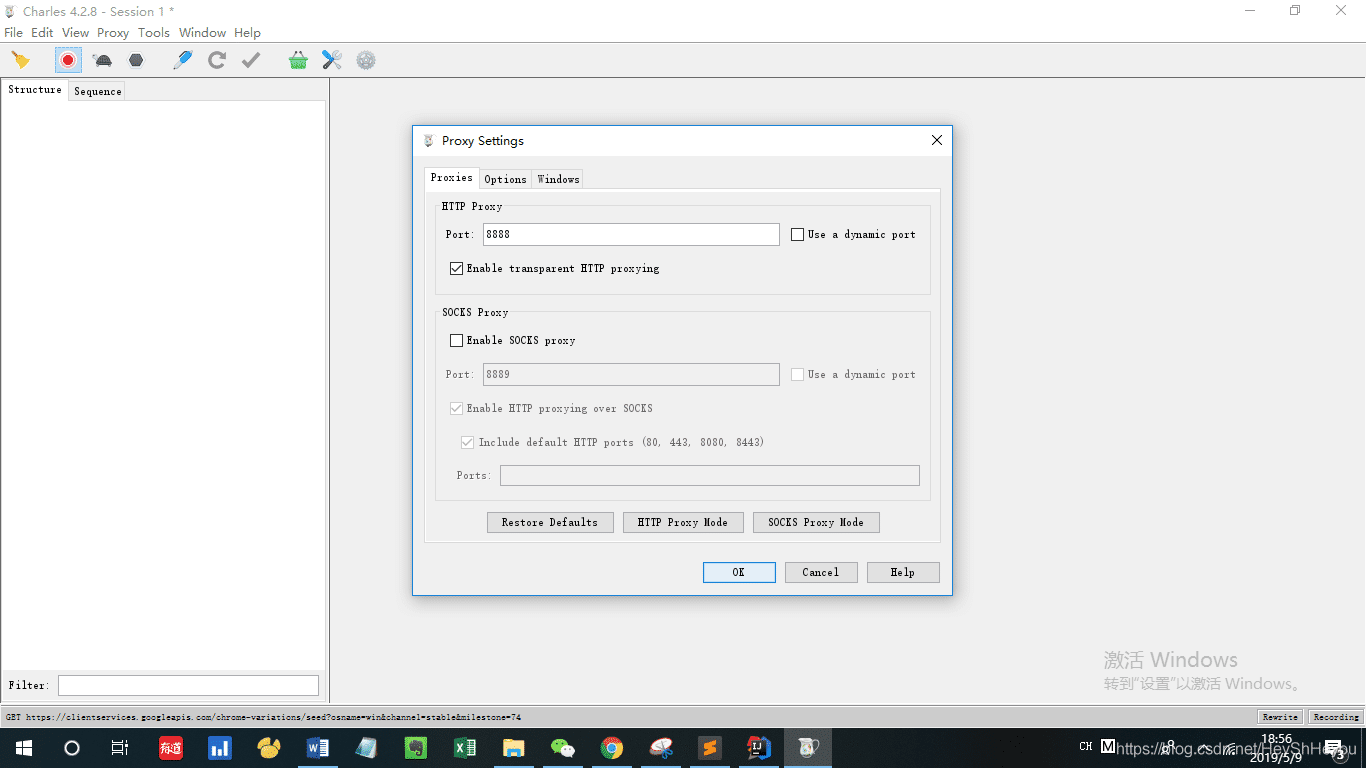The image size is (1366, 768).
Task: Disable transparent HTTP proxying checkbox
Action: tap(457, 269)
